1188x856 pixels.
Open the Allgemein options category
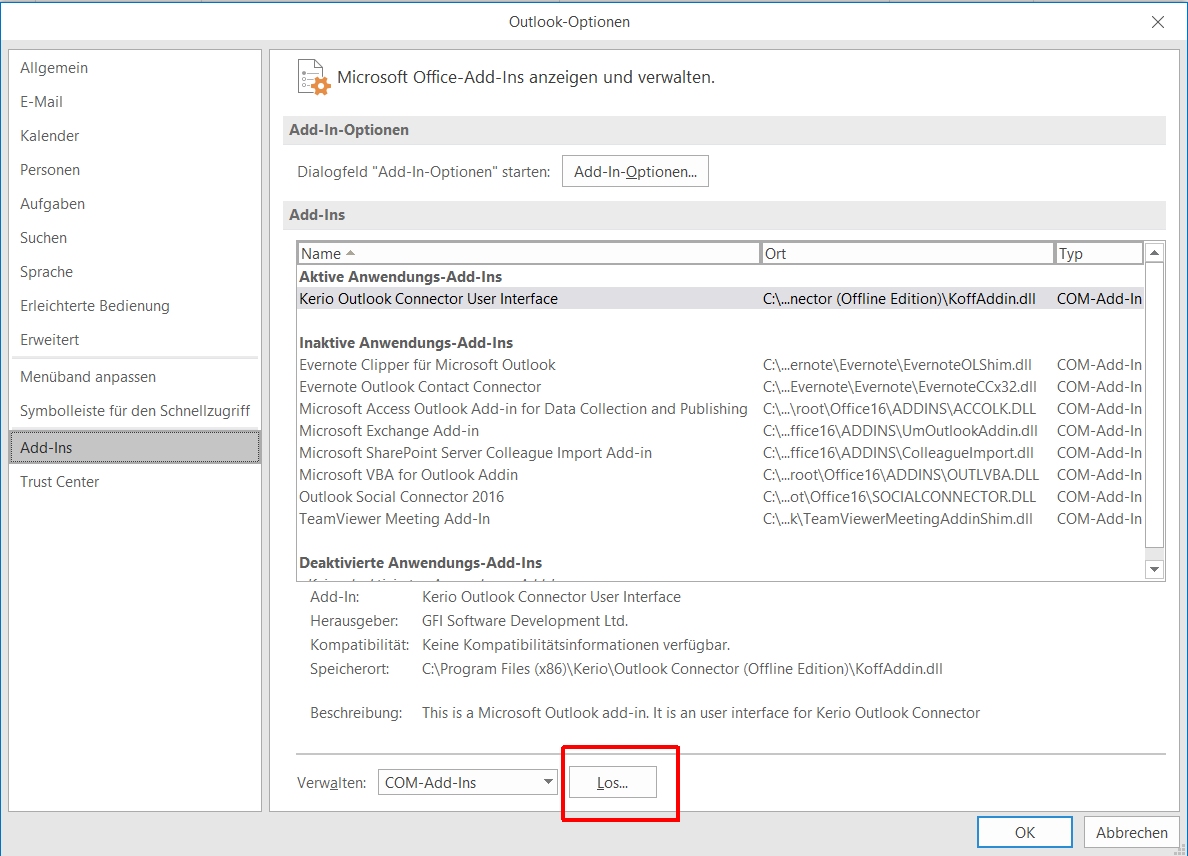[135, 67]
